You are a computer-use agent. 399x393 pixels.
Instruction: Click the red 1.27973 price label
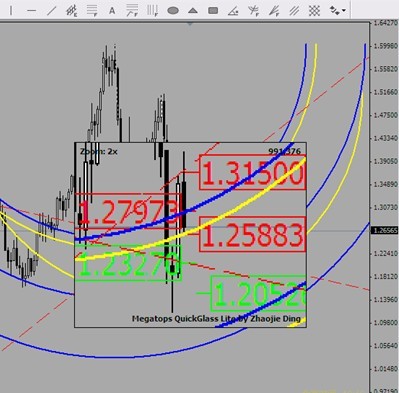[x=128, y=211]
